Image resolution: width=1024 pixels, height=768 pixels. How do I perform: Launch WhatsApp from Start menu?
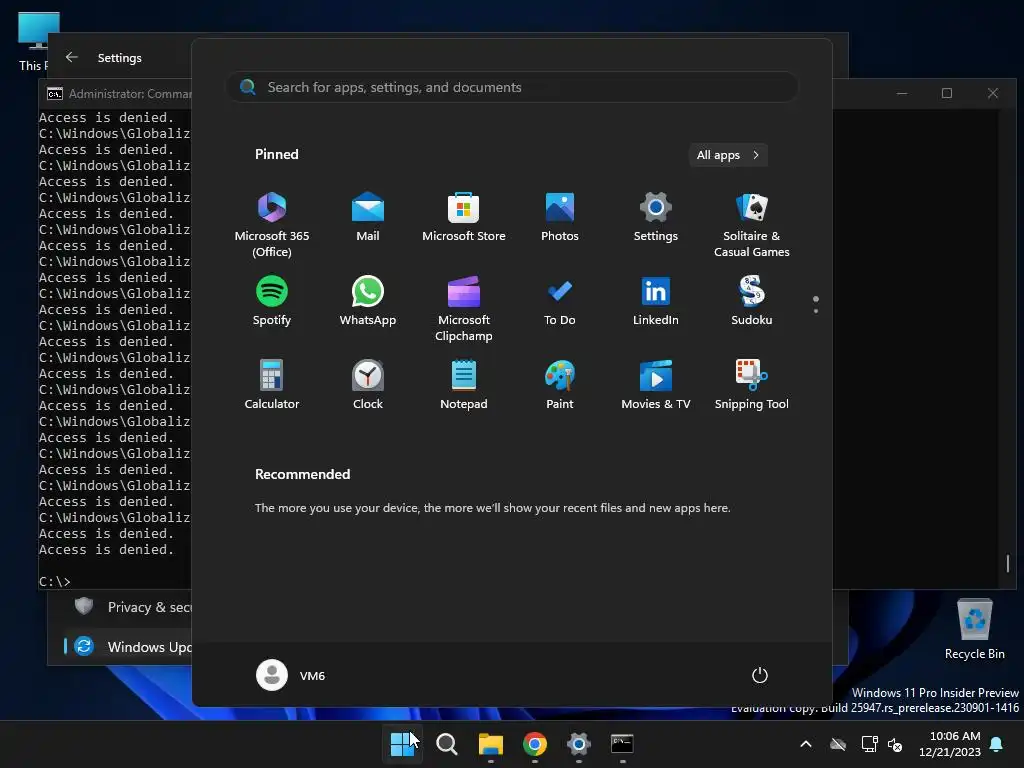coord(368,300)
